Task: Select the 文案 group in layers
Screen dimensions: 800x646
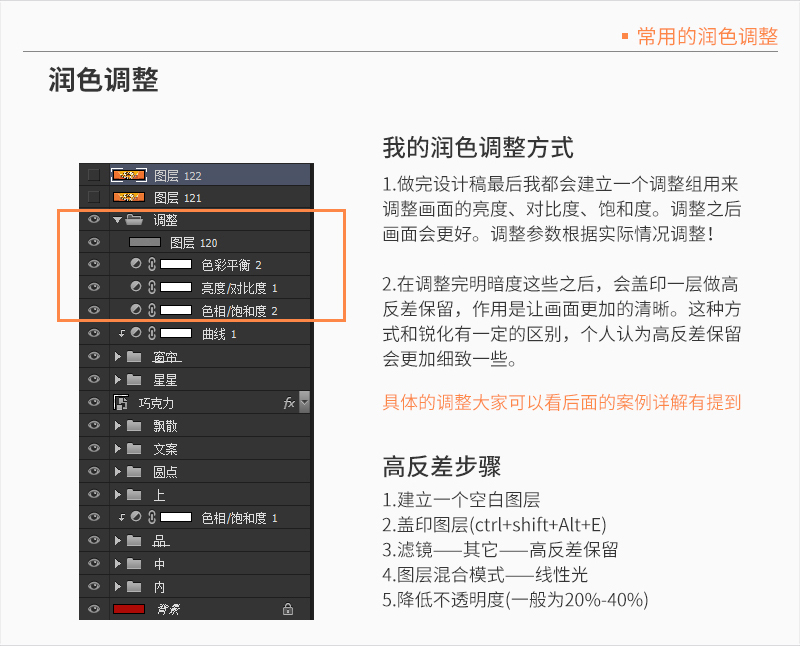Action: click(166, 449)
